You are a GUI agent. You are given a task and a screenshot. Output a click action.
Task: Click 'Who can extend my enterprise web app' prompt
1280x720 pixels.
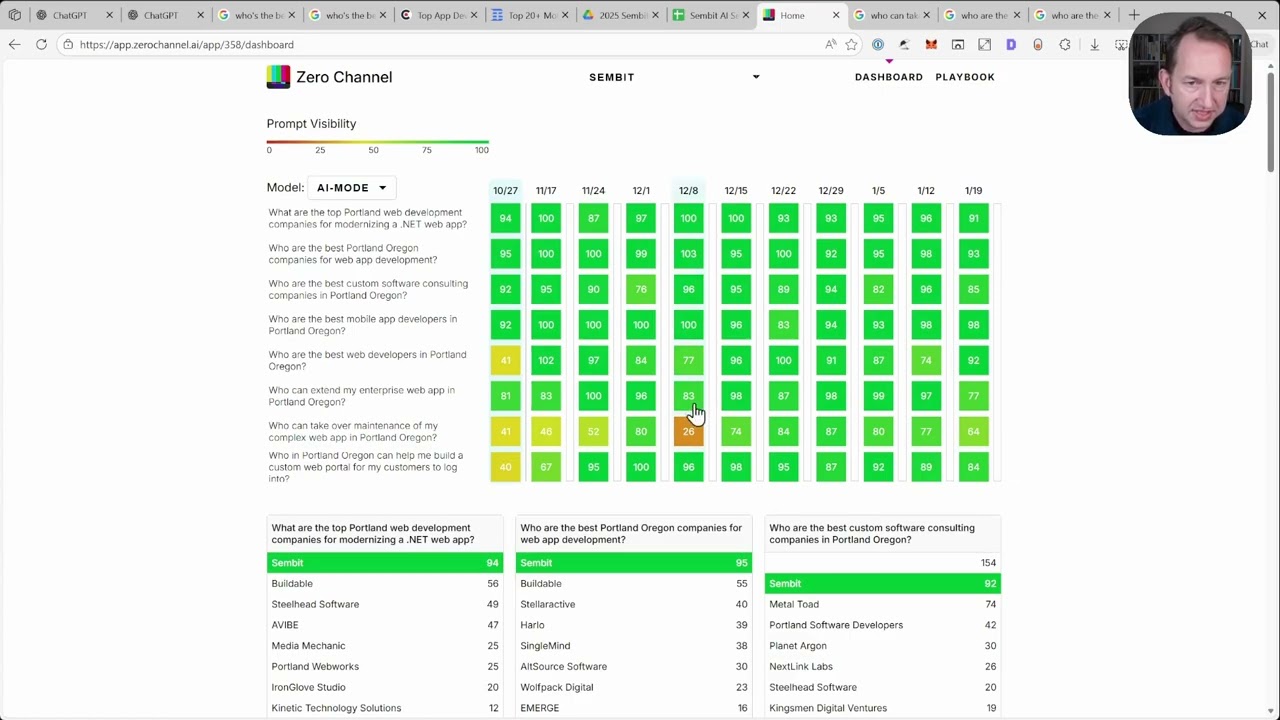361,396
